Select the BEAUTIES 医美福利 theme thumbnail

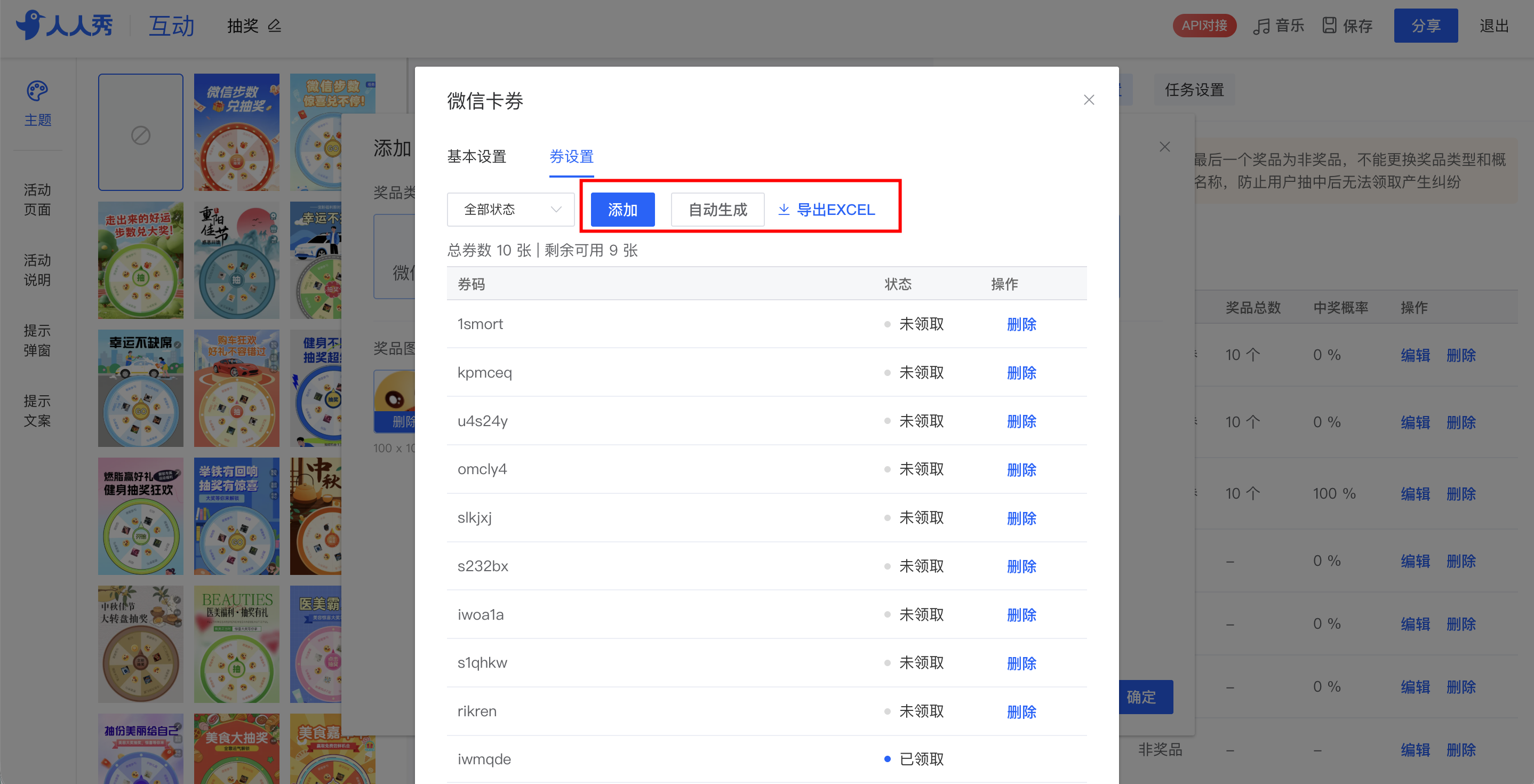point(236,644)
